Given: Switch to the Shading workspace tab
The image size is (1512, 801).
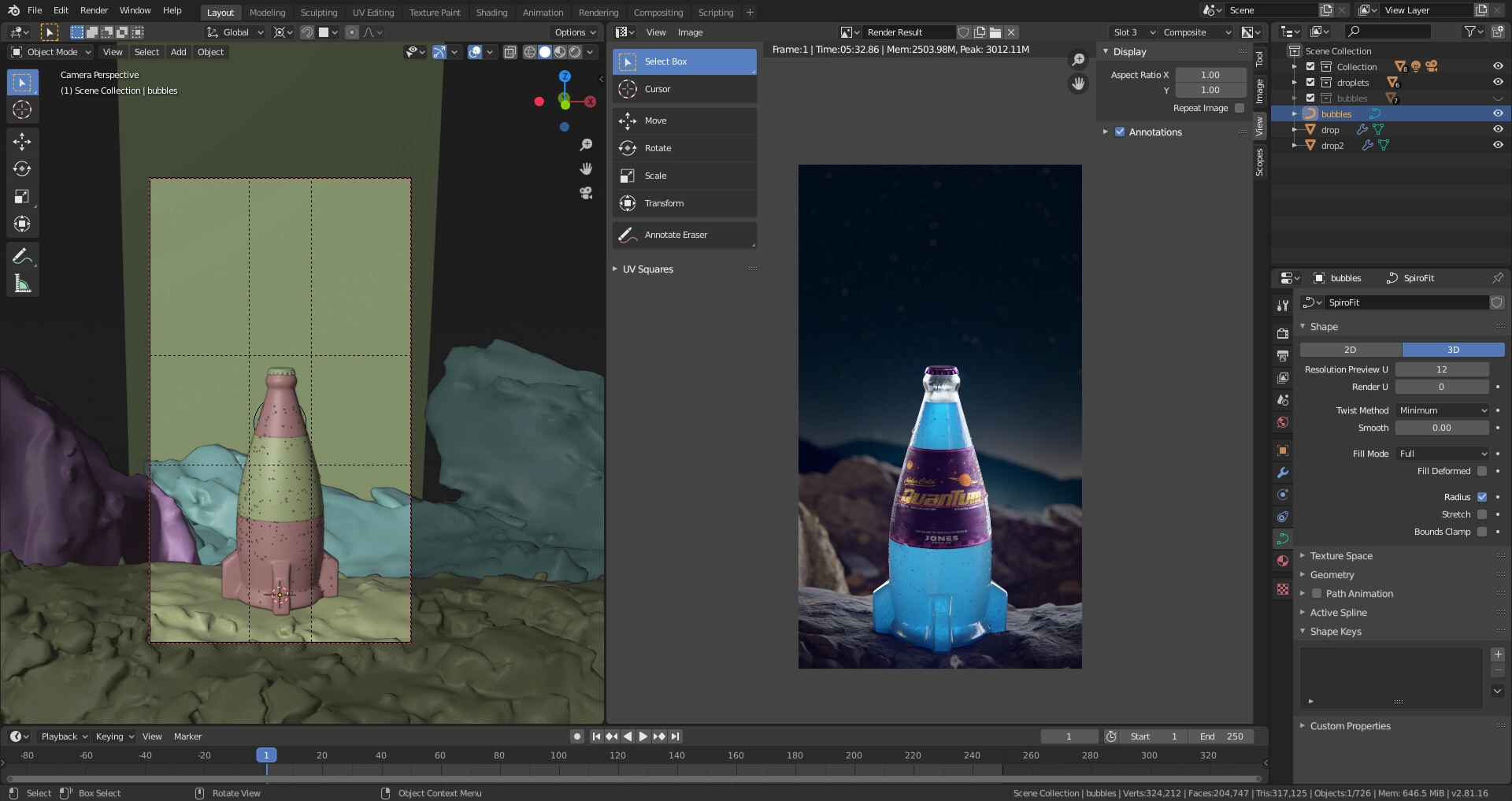Looking at the screenshot, I should click(x=491, y=13).
